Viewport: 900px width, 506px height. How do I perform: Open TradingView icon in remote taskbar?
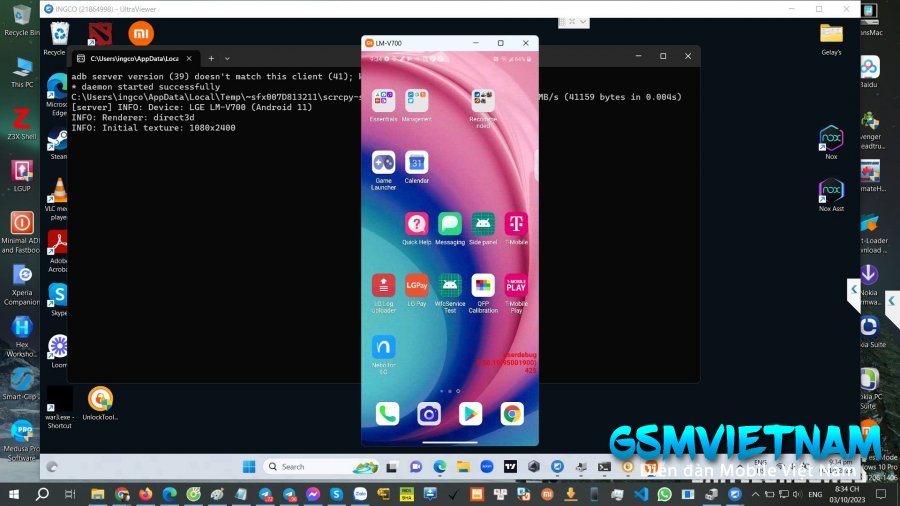click(510, 466)
